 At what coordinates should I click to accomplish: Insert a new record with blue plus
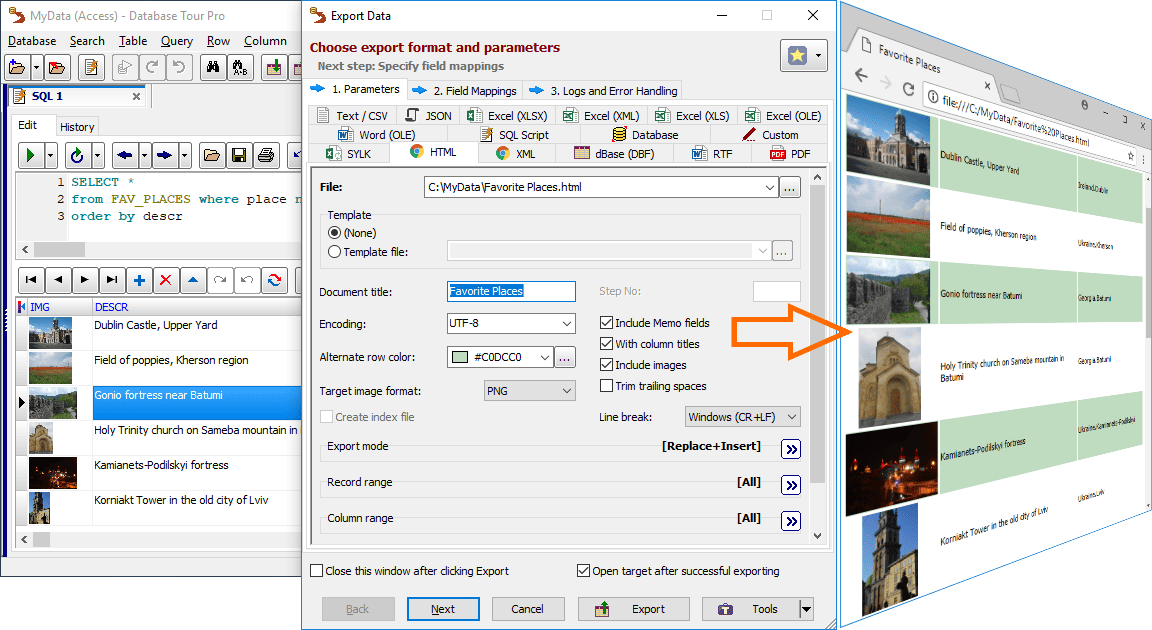click(139, 280)
